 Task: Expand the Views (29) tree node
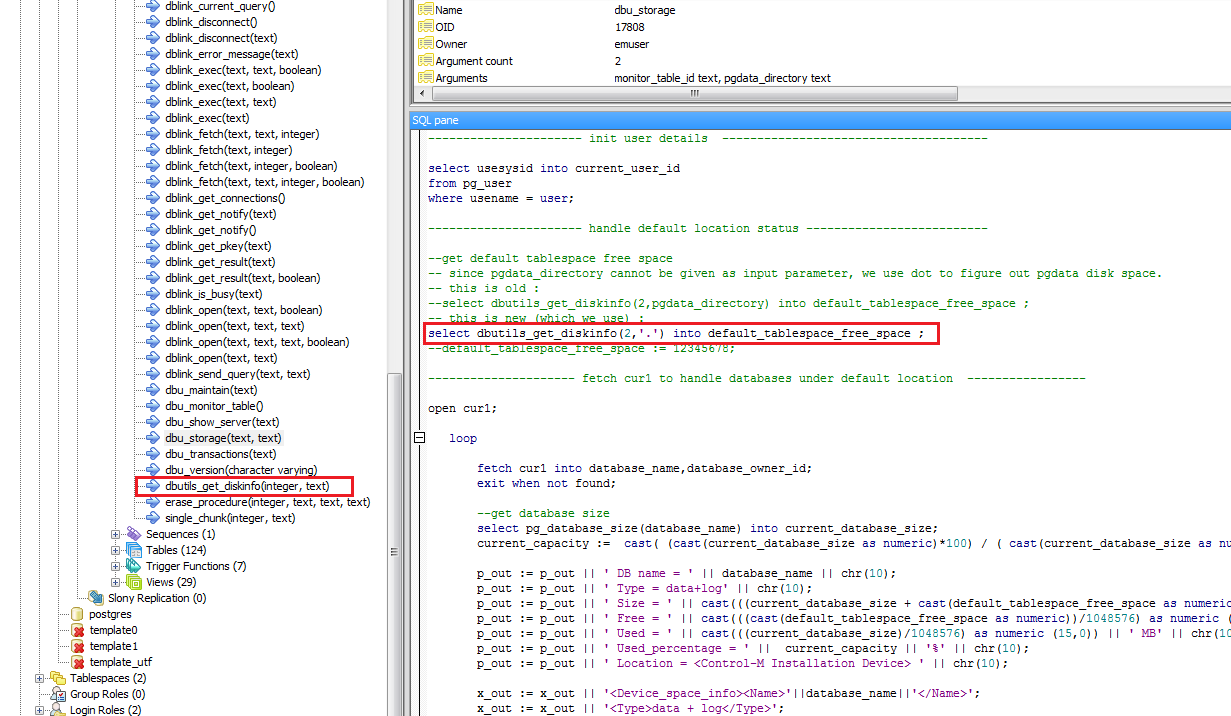tap(116, 582)
